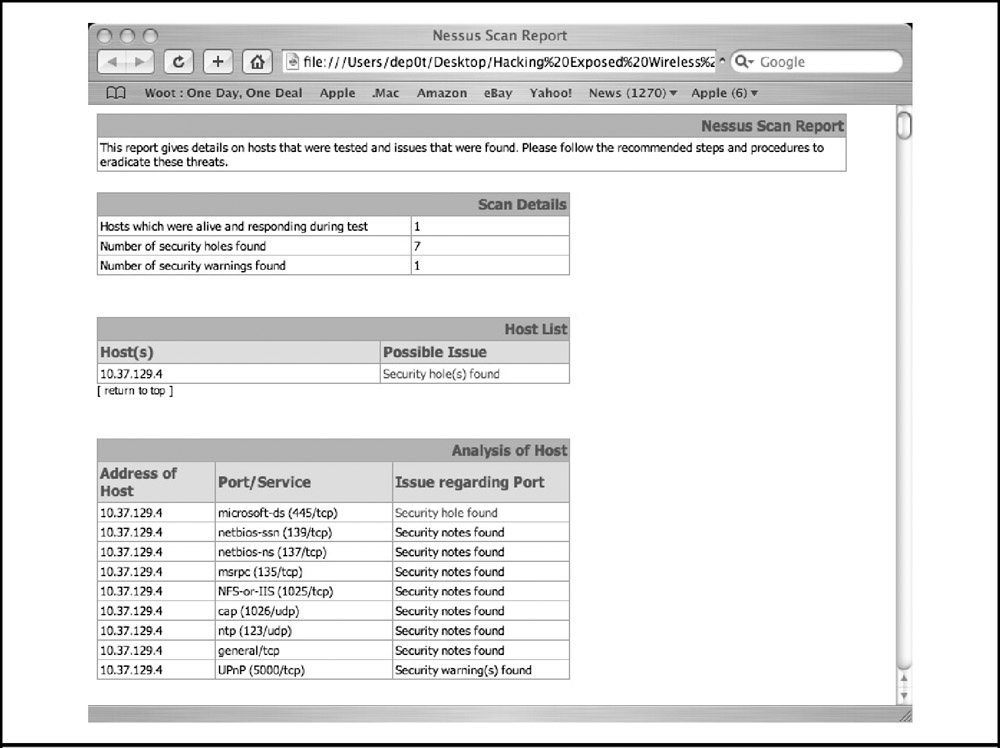Screen dimensions: 1000x748
Task: Show all bookmarks via open book icon
Action: click(115, 93)
